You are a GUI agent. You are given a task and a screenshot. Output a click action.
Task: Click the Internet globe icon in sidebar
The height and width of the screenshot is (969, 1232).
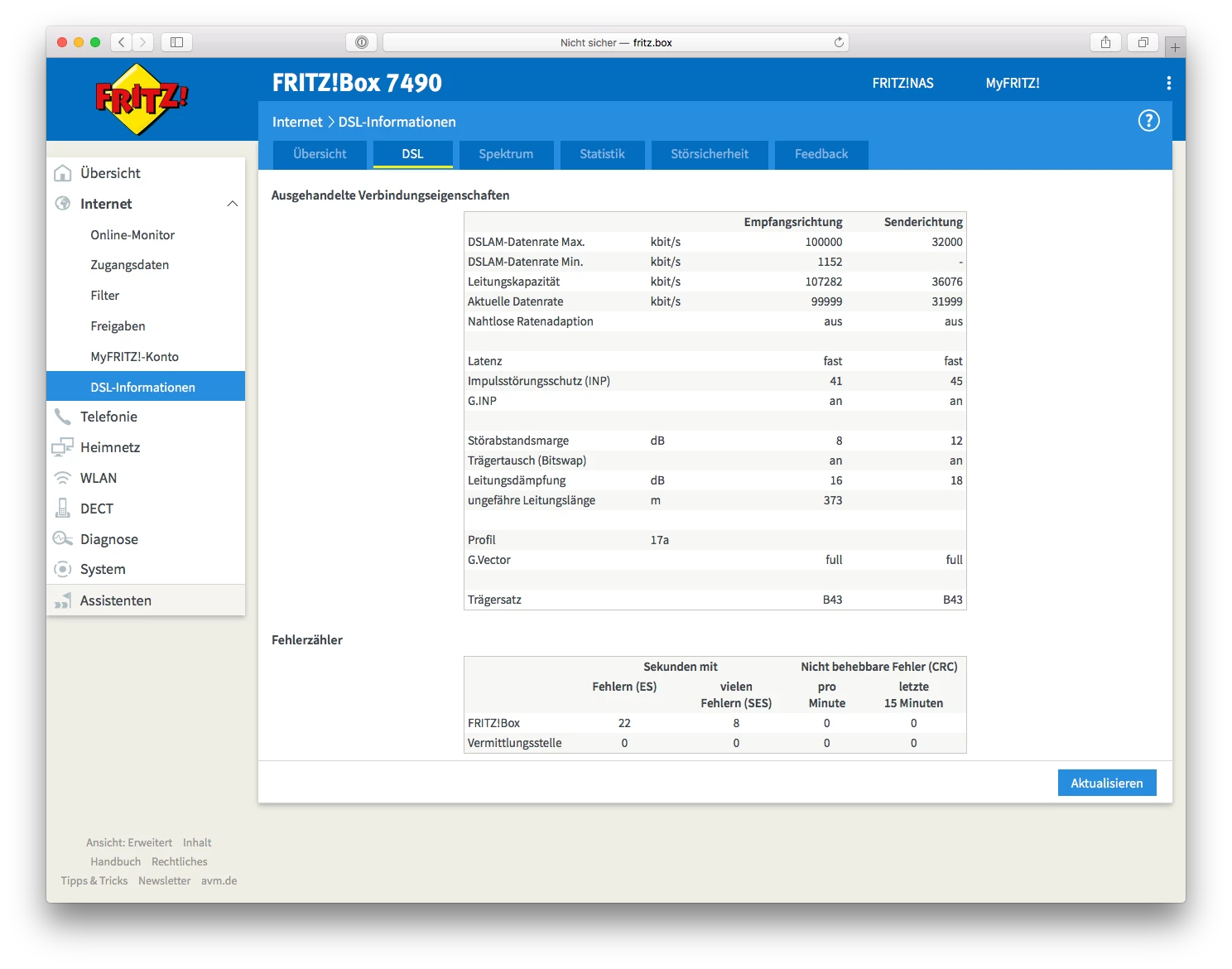tap(62, 204)
